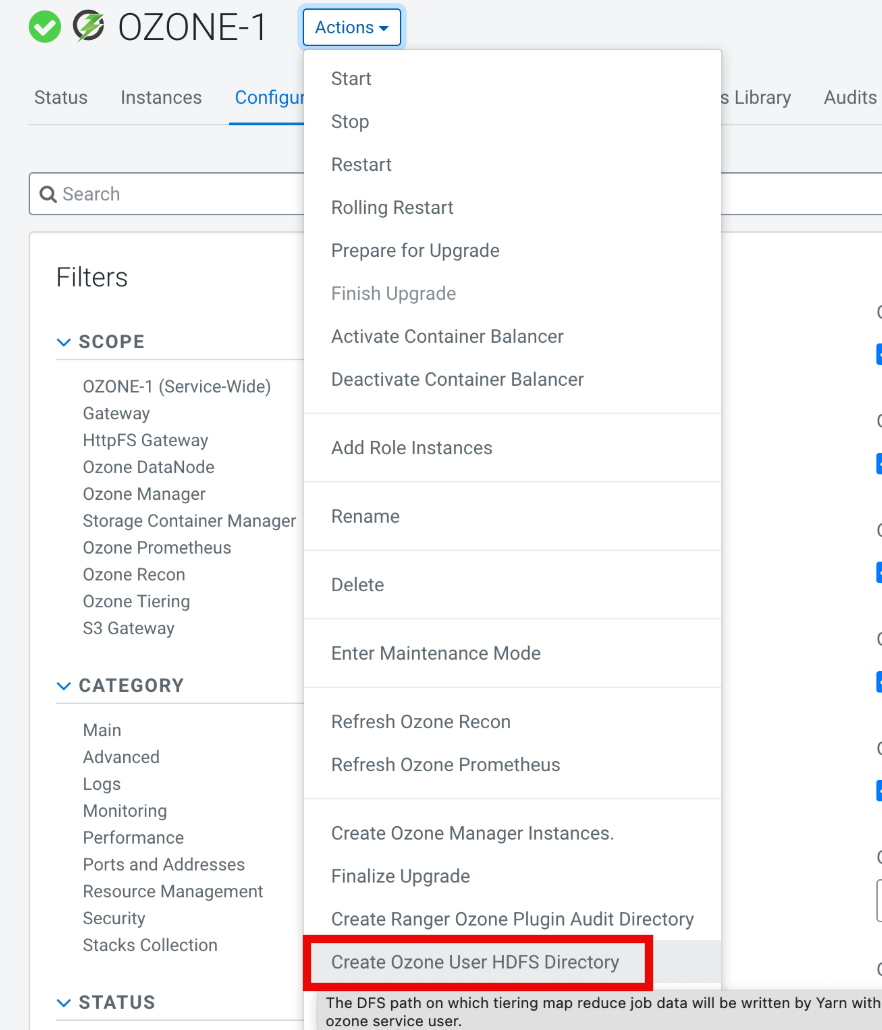Collapse the SCOPE filter section
This screenshot has height=1030, width=882.
(x=64, y=342)
